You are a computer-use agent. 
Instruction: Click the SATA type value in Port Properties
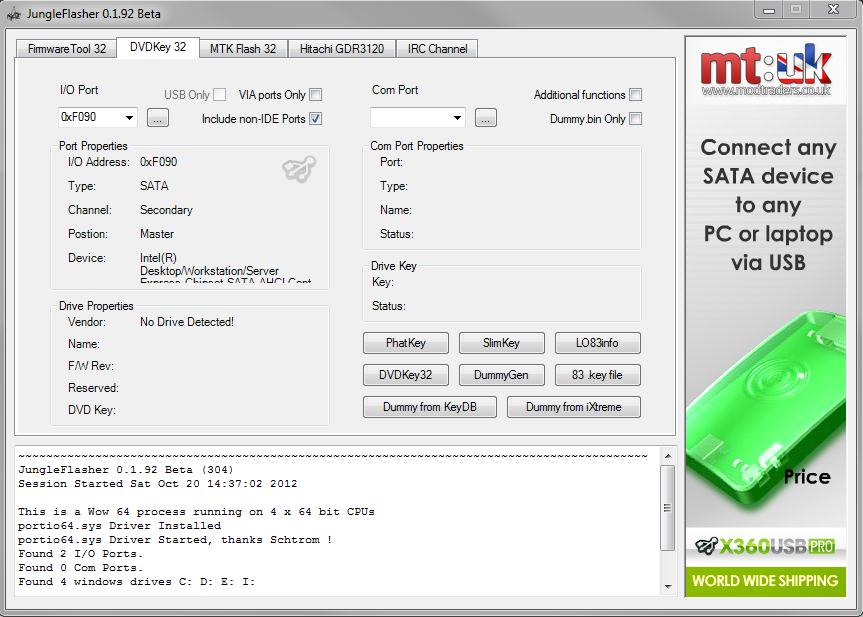[154, 186]
